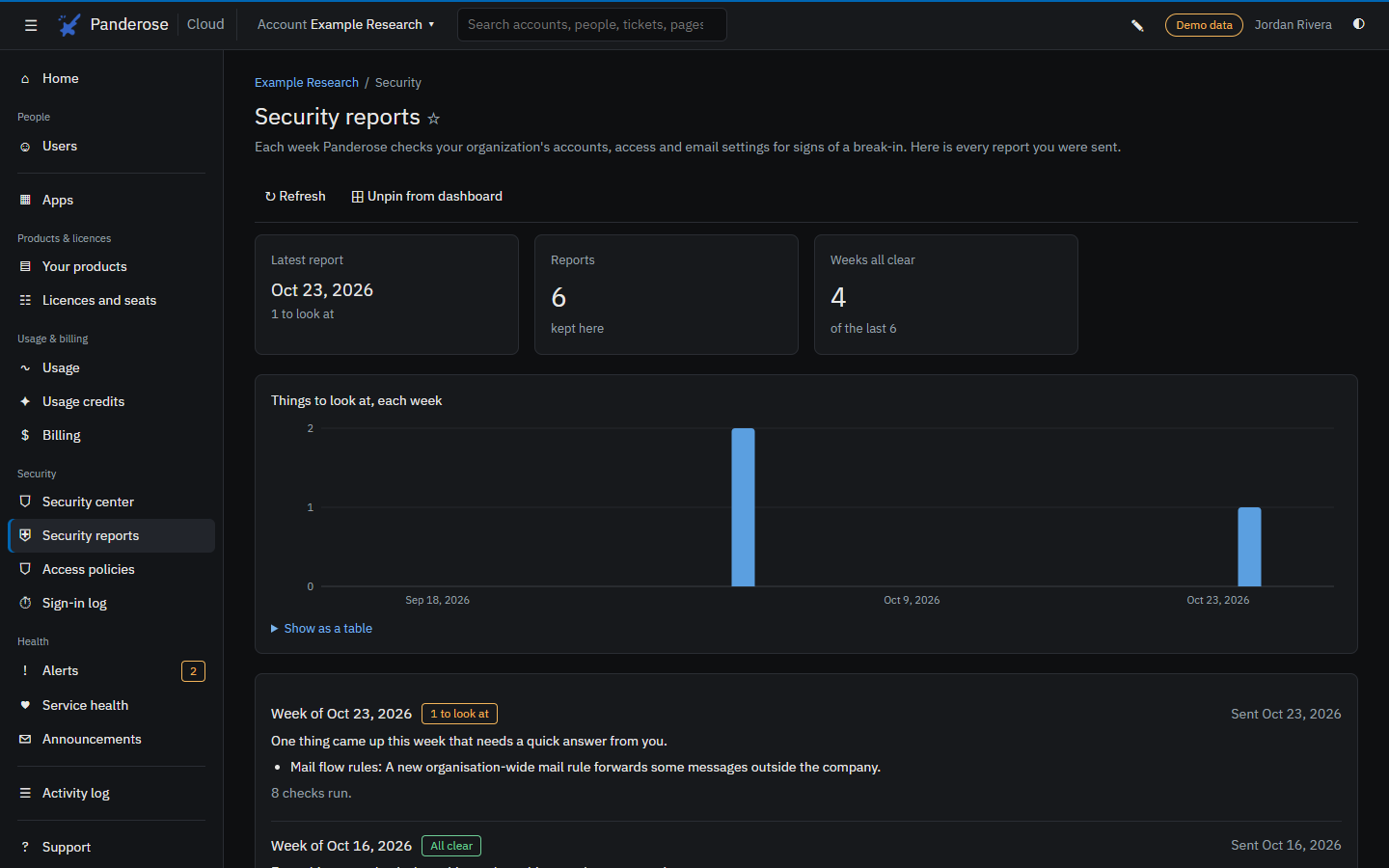
Task: Click the Security reports shield icon
Action: click(25, 535)
